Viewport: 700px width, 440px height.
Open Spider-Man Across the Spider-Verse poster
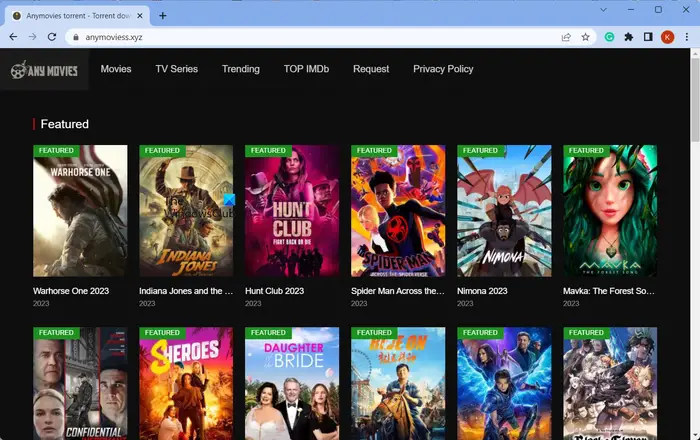[x=398, y=211]
